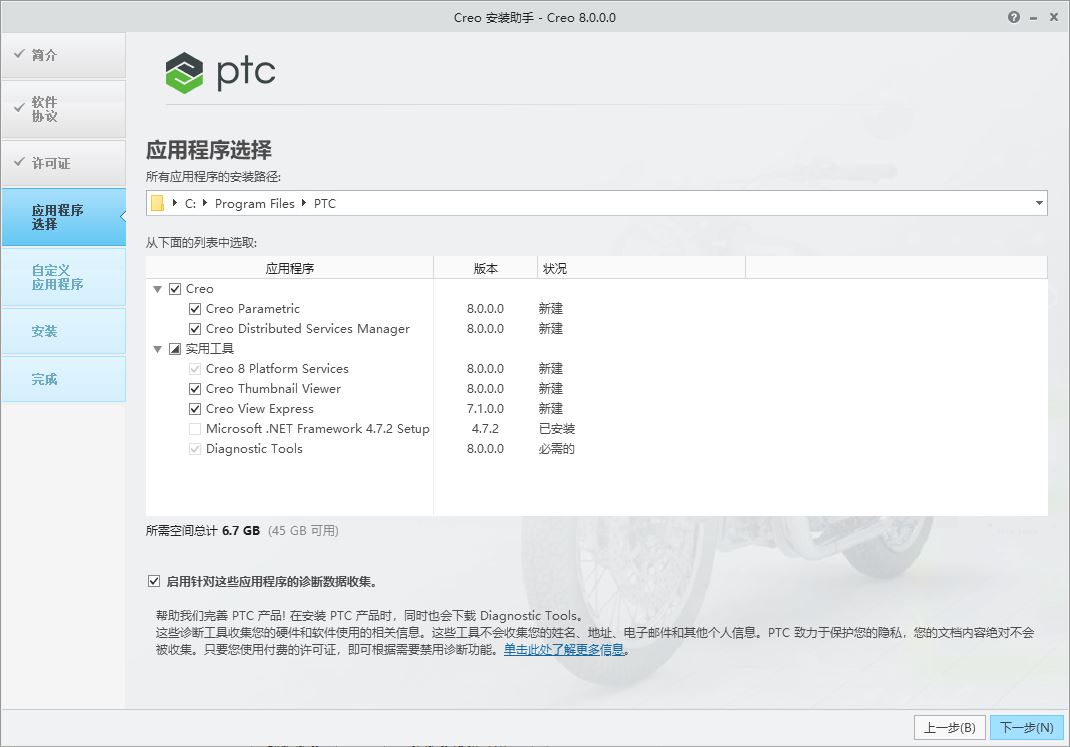The height and width of the screenshot is (747, 1070).
Task: Toggle Creo 8 Platform Services checkbox
Action: (x=194, y=369)
